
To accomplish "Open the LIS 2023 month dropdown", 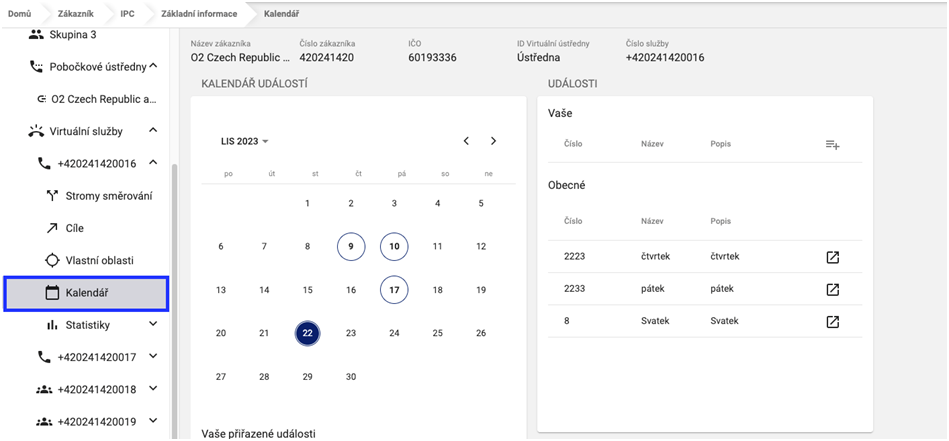I will click(x=245, y=142).
